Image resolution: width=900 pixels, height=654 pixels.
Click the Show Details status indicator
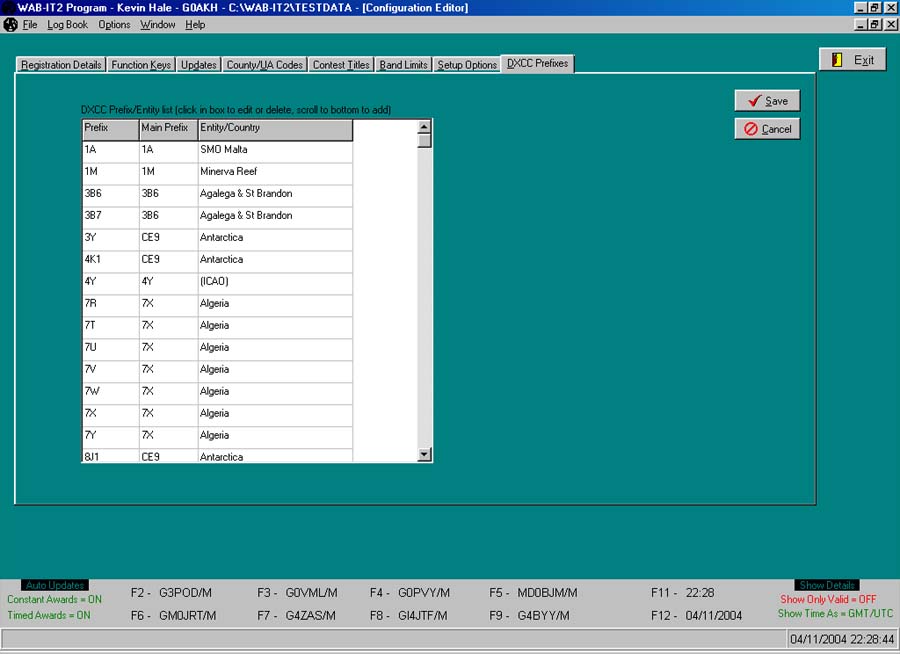click(x=826, y=585)
